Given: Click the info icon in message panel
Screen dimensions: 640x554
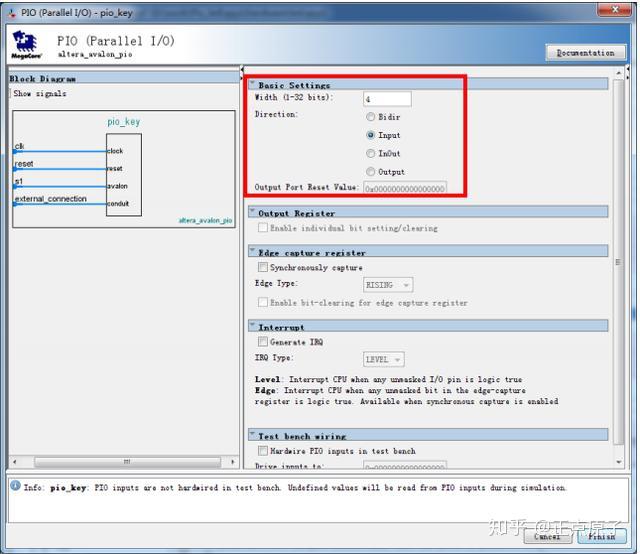Looking at the screenshot, I should pos(16,486).
